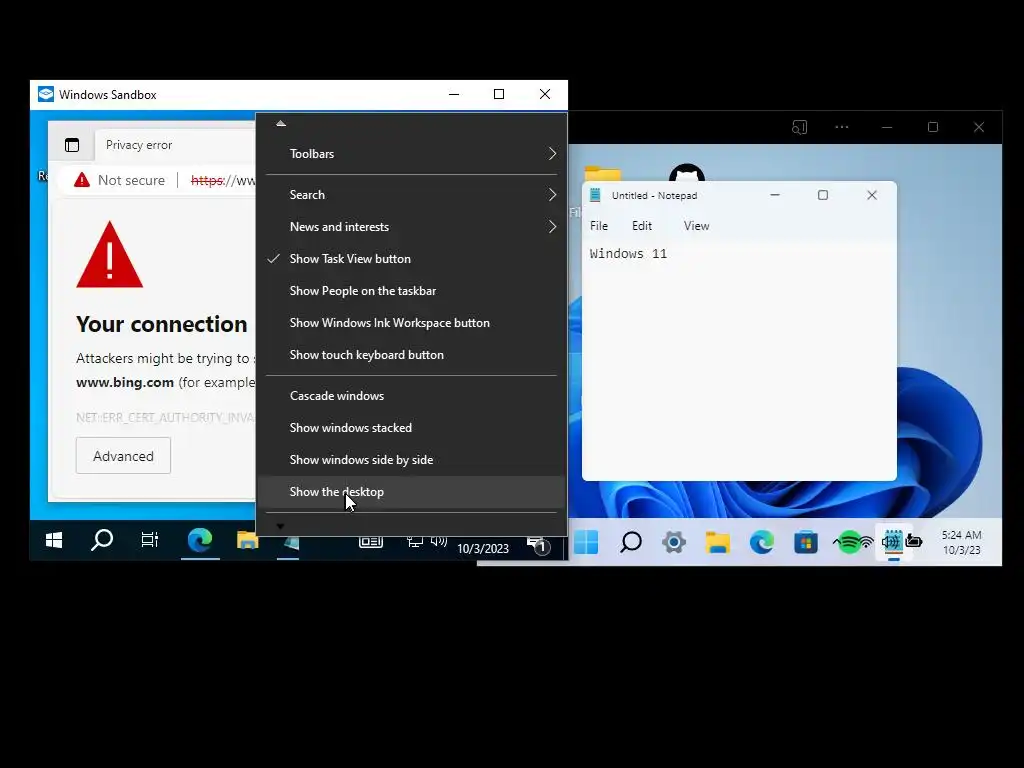Toggle Show touch keyboard button

click(x=411, y=355)
